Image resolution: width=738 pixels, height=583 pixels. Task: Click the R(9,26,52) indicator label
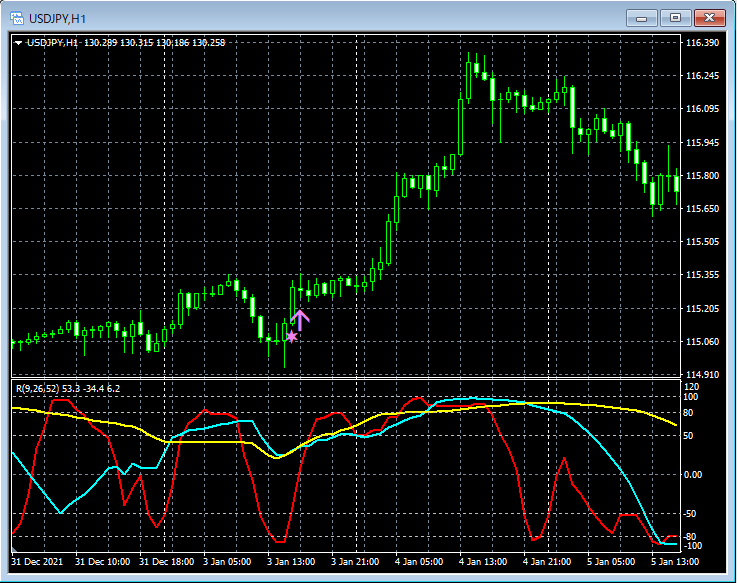pos(36,388)
